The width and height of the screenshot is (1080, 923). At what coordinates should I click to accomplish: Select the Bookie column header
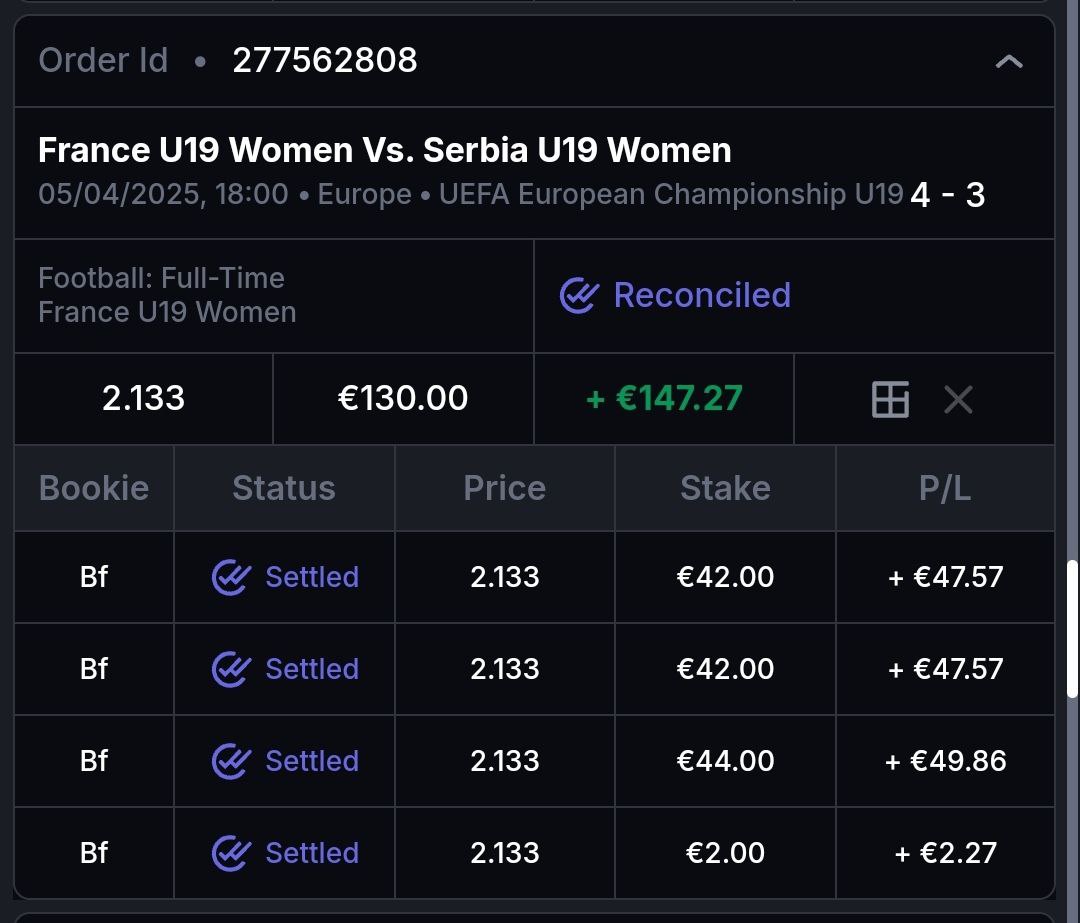pyautogui.click(x=94, y=488)
